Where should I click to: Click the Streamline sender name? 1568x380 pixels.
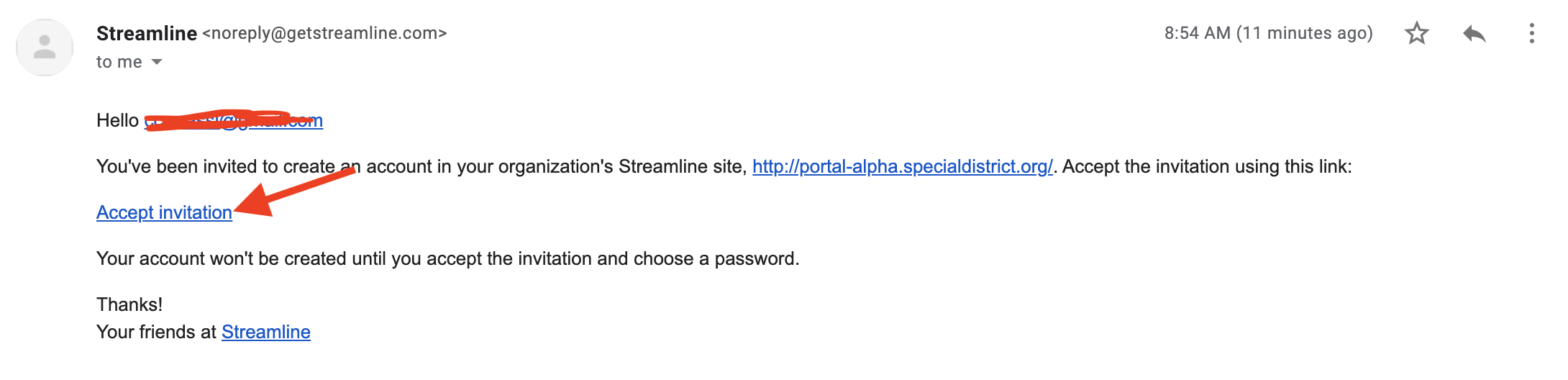tap(147, 33)
